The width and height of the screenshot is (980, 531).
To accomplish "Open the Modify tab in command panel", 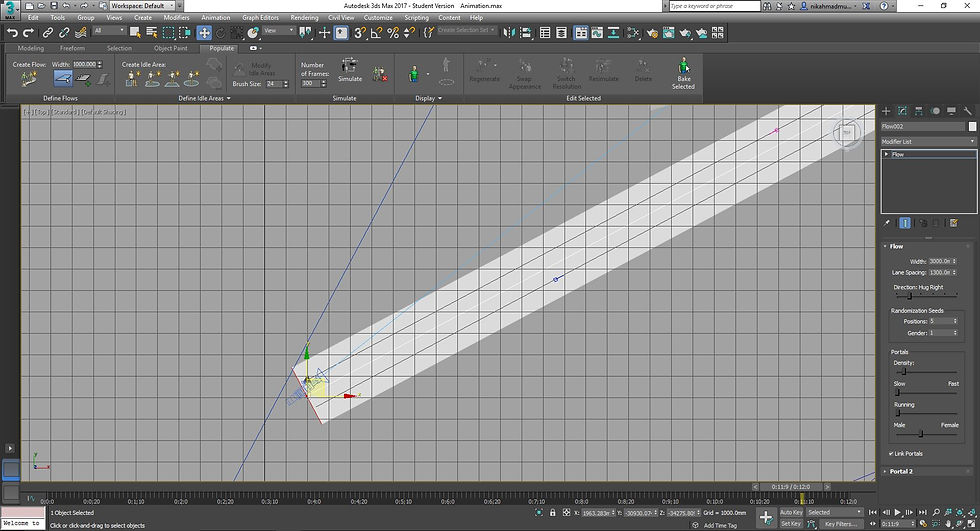I will point(902,111).
